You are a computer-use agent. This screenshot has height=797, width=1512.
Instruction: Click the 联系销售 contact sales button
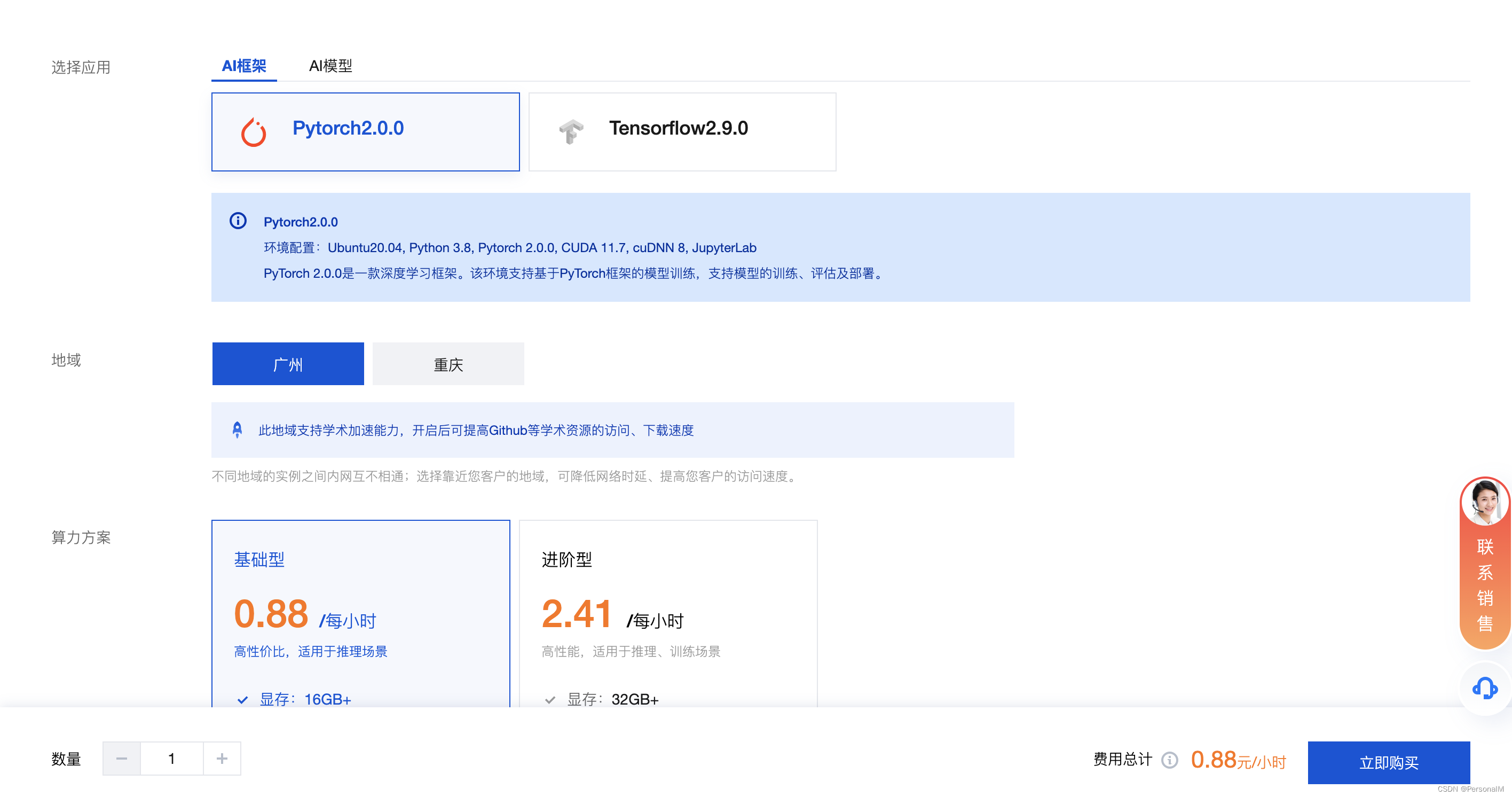coord(1484,584)
